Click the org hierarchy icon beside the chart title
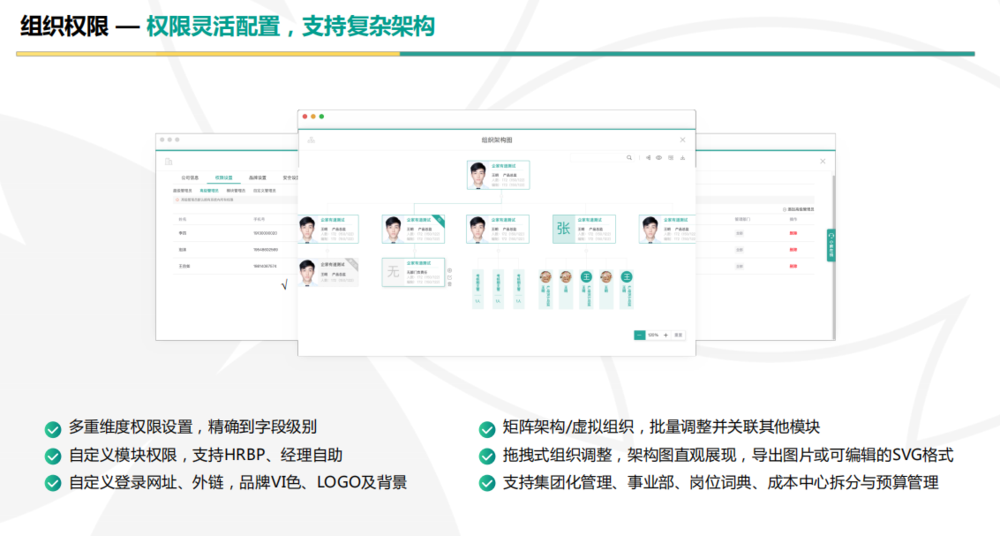 click(311, 140)
